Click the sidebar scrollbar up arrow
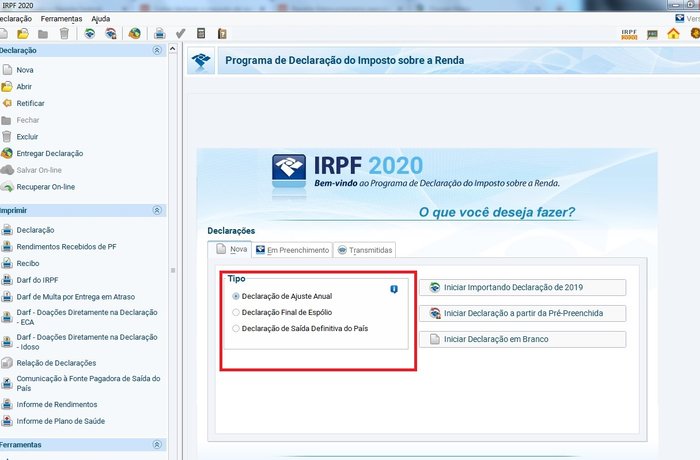Image resolution: width=700 pixels, height=460 pixels. pos(173,48)
